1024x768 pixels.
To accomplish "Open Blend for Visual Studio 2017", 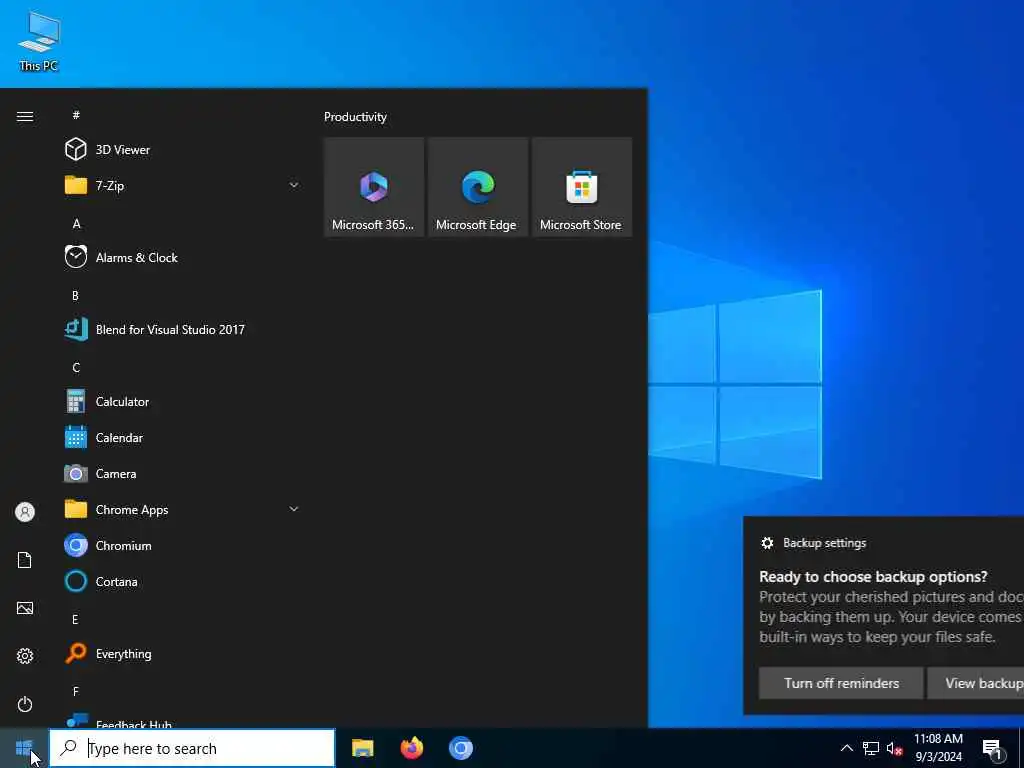I will pyautogui.click(x=183, y=329).
